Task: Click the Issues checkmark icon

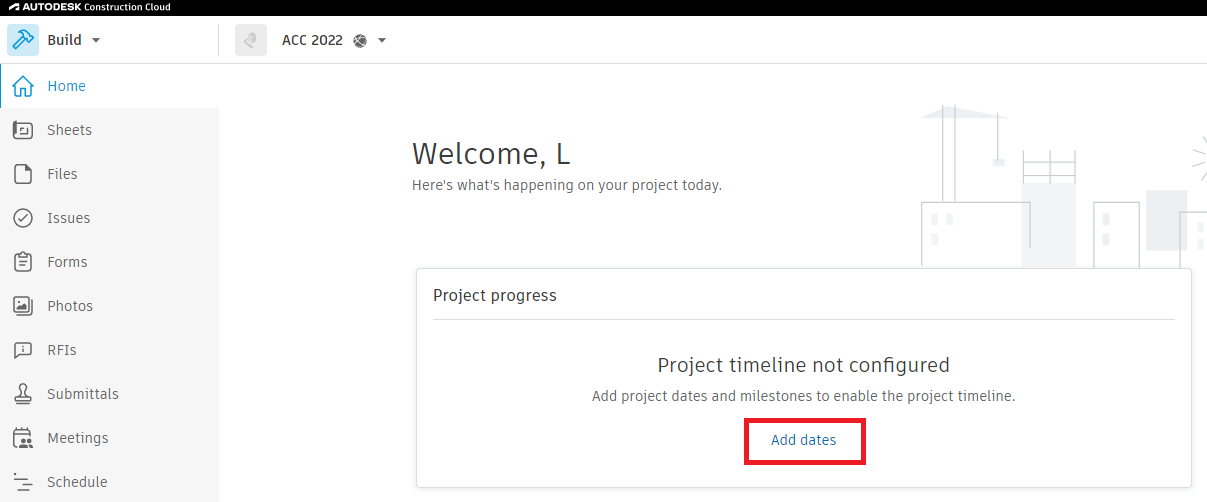Action: pos(23,218)
